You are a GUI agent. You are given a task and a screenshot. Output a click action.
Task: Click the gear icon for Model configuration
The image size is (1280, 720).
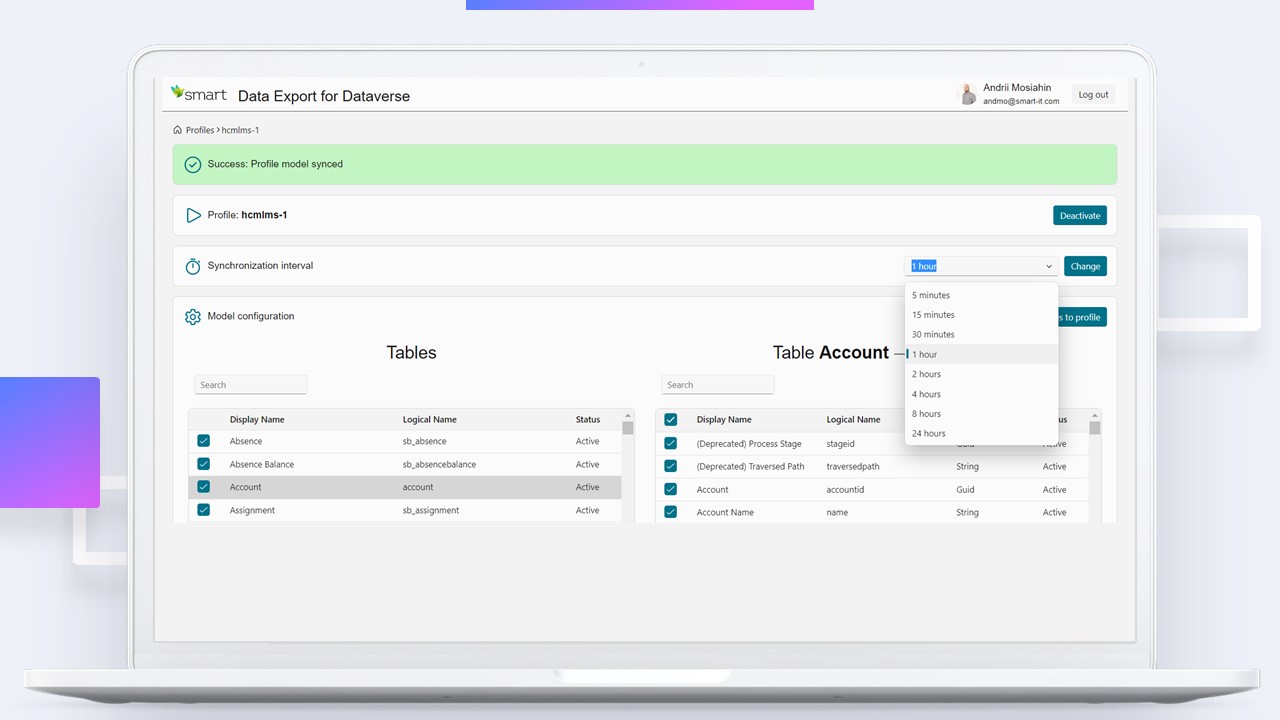click(x=192, y=316)
